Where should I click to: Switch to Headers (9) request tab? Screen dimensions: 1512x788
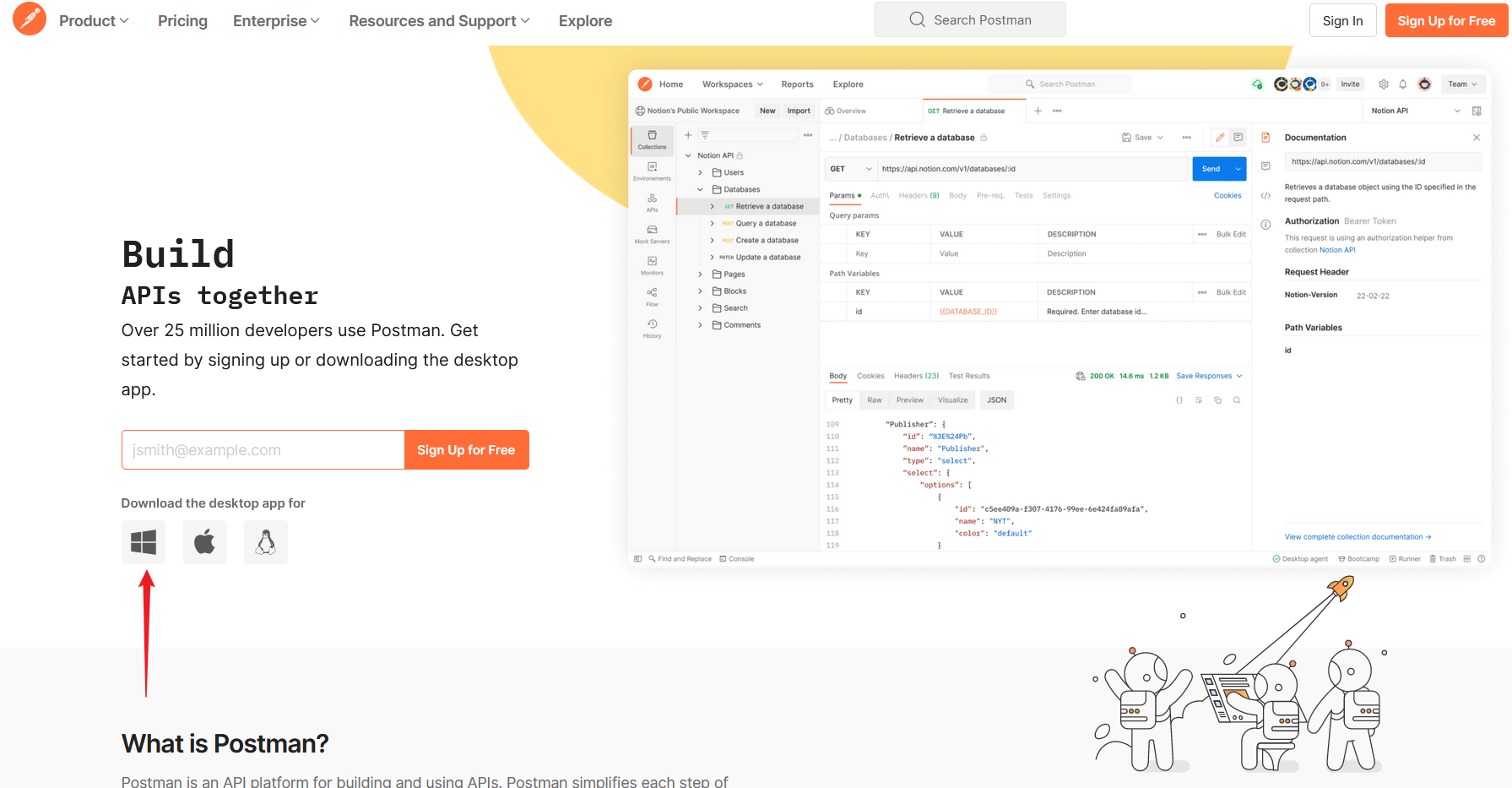pos(919,196)
